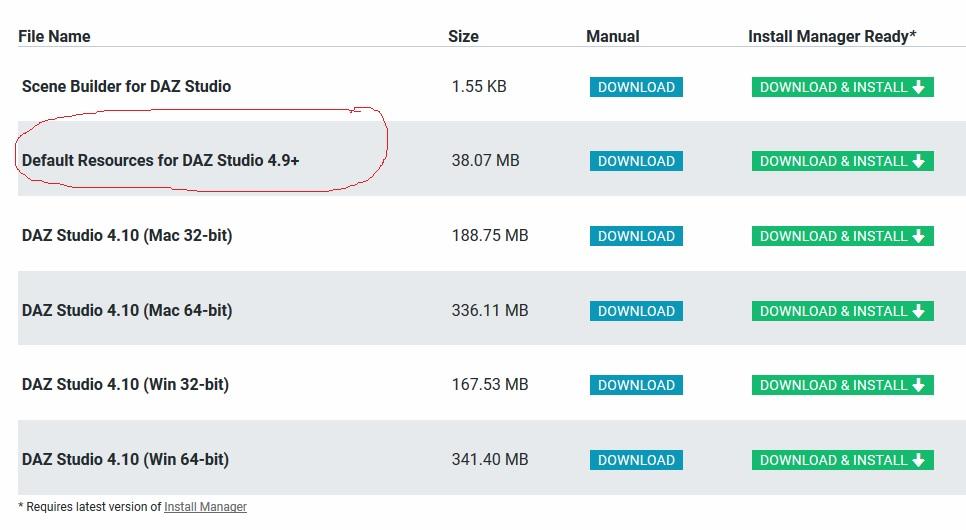The width and height of the screenshot is (966, 530).
Task: Download & Install DAZ Studio Mac 64-bit
Action: pyautogui.click(x=842, y=311)
